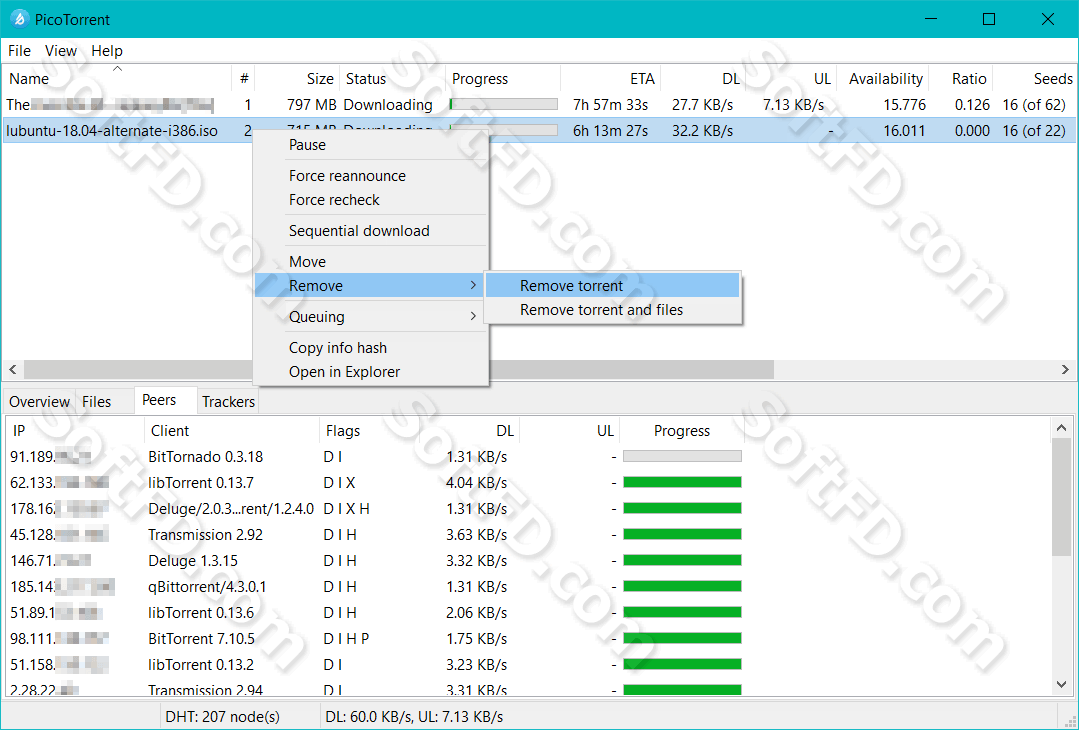Expand the Queuing submenu
Screen dimensions: 1079x730
(x=372, y=316)
